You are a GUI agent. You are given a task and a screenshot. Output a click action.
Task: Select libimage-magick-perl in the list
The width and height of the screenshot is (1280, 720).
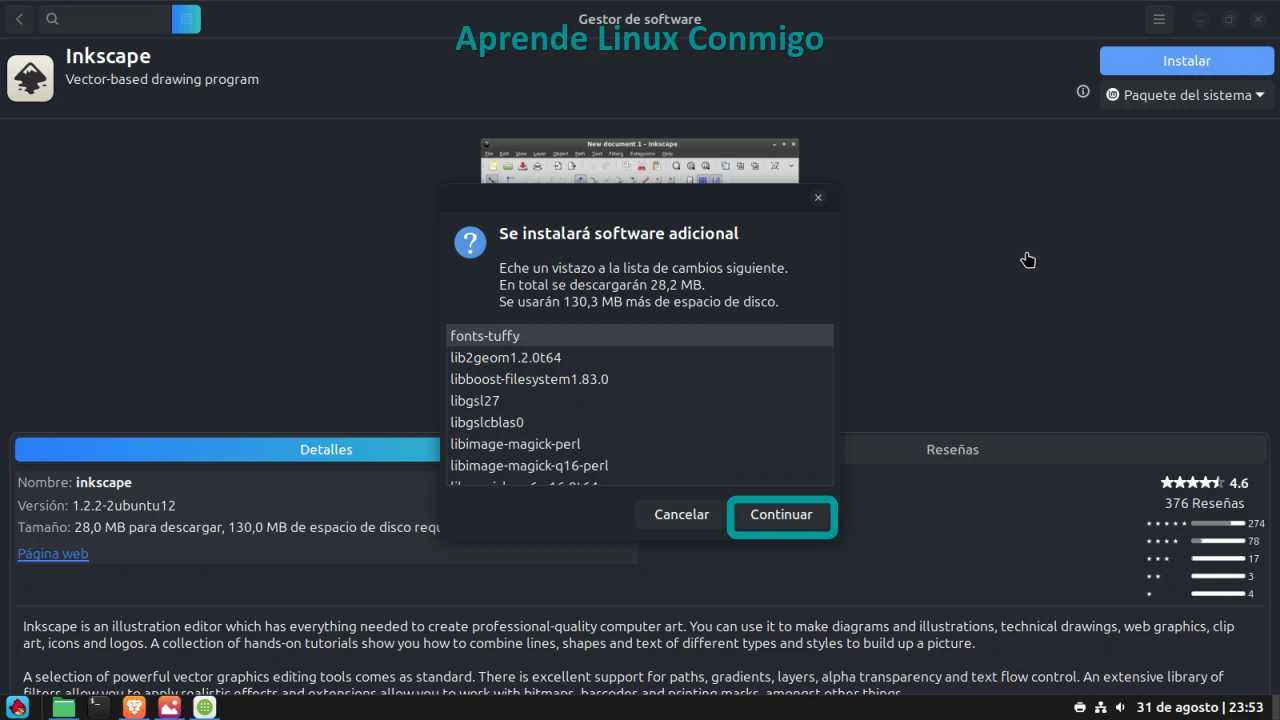(x=639, y=444)
